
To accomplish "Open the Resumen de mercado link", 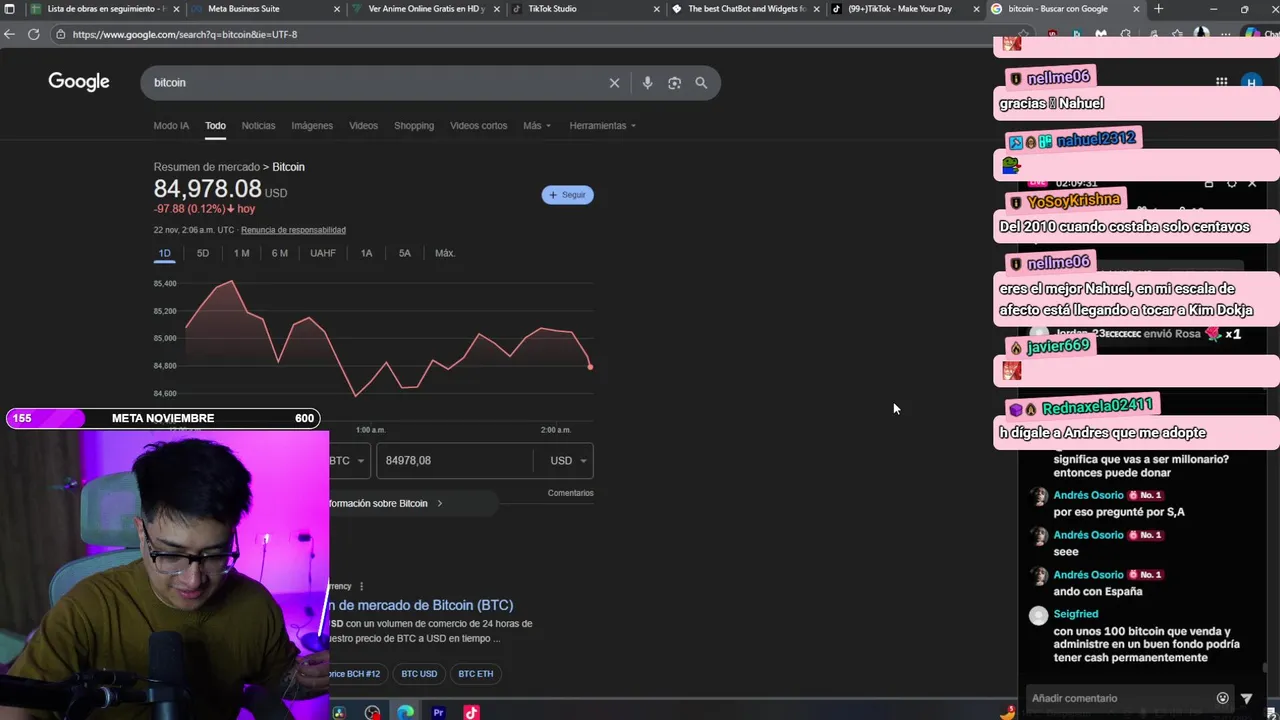I will [206, 167].
